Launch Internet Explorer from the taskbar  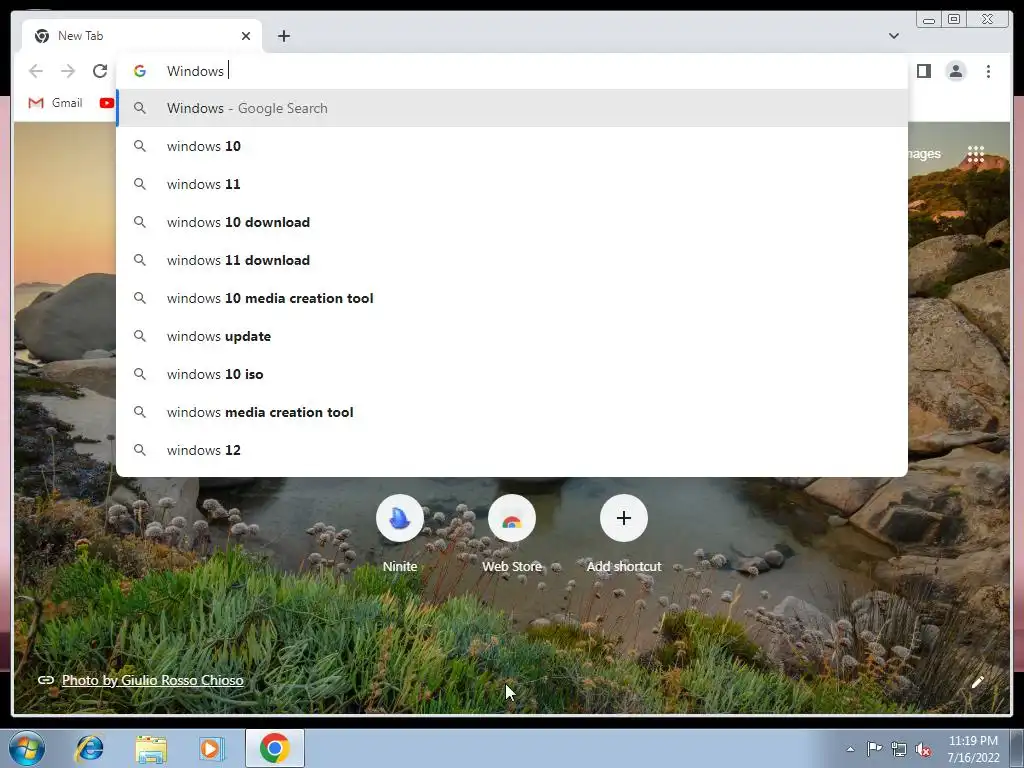[89, 748]
